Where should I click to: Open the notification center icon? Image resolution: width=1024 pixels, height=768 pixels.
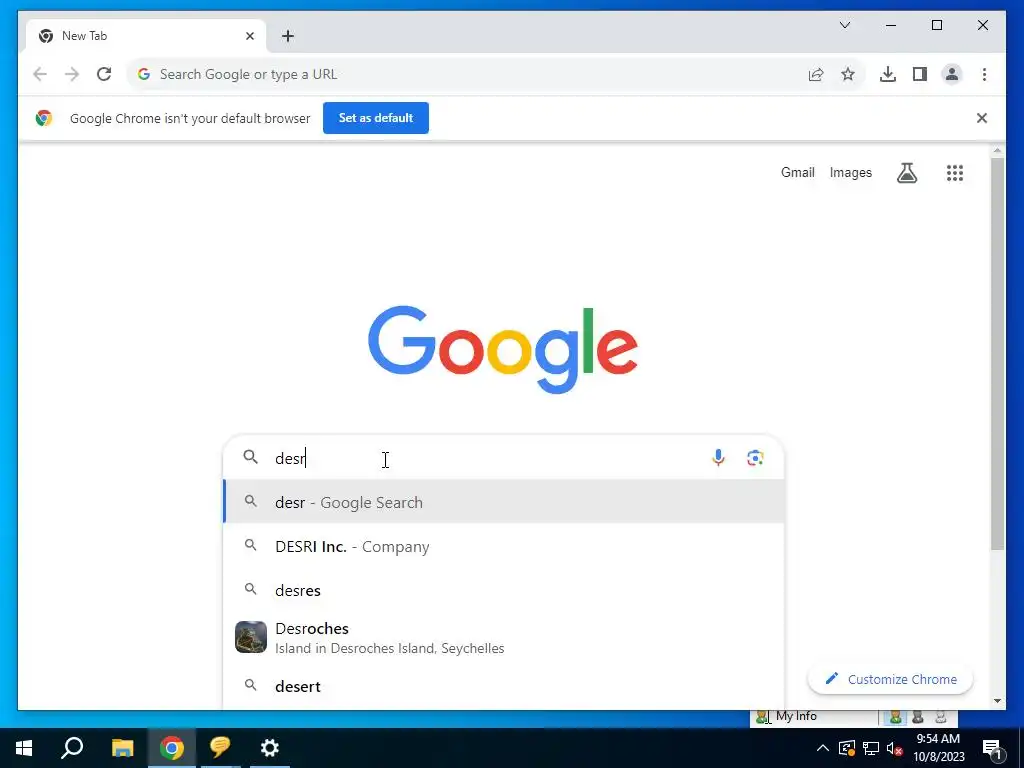point(992,748)
